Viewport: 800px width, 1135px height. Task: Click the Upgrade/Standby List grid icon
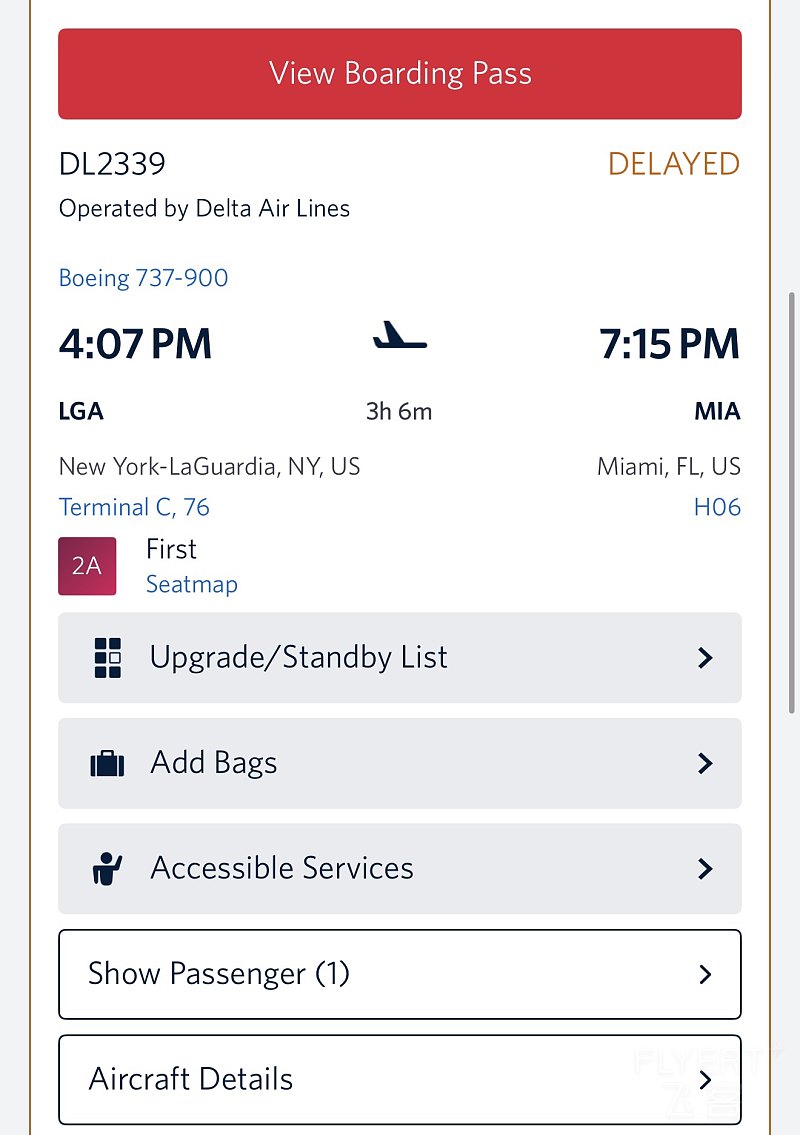[107, 657]
